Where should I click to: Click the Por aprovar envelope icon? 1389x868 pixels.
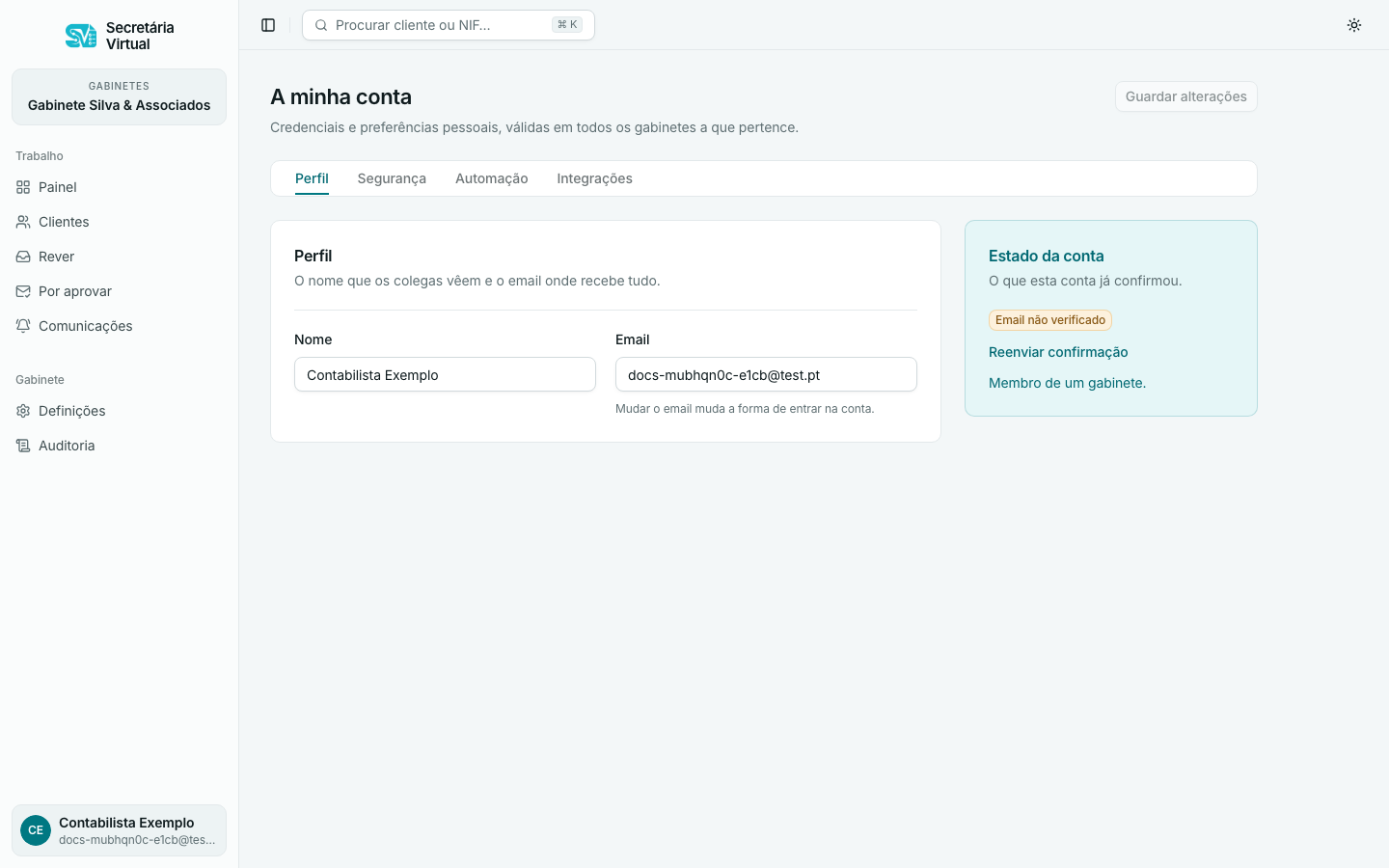coord(23,291)
